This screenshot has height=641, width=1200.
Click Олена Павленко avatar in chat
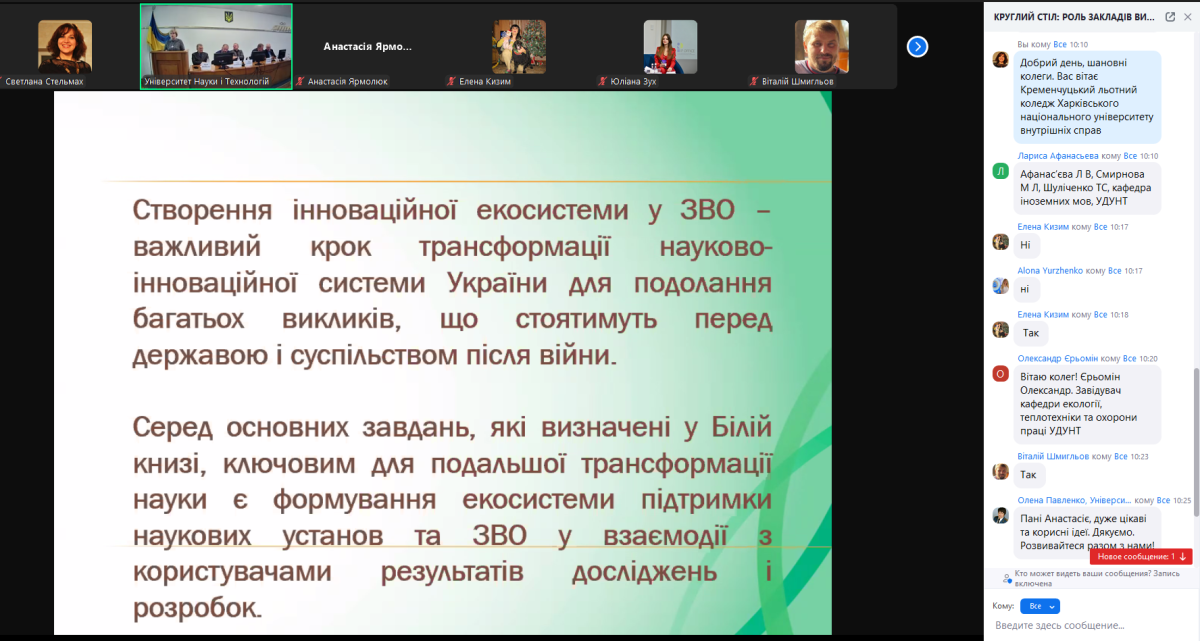pyautogui.click(x=1000, y=515)
